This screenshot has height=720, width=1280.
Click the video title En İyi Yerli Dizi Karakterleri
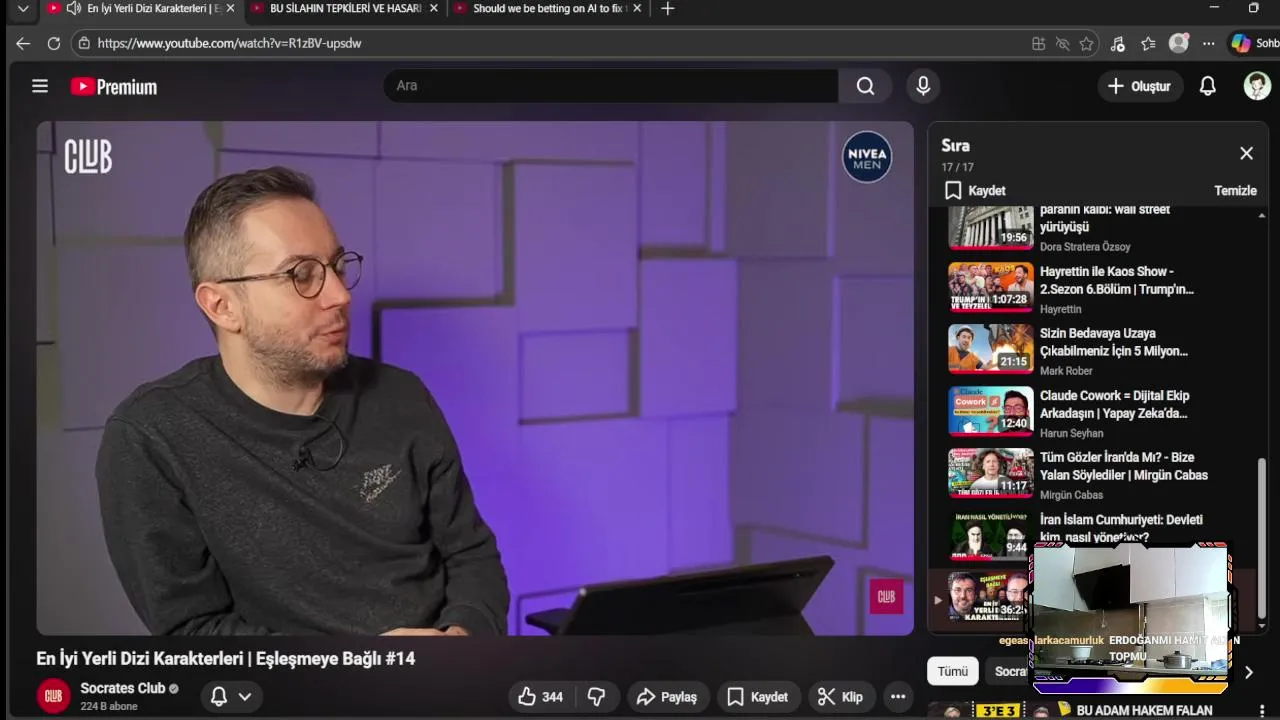point(225,658)
